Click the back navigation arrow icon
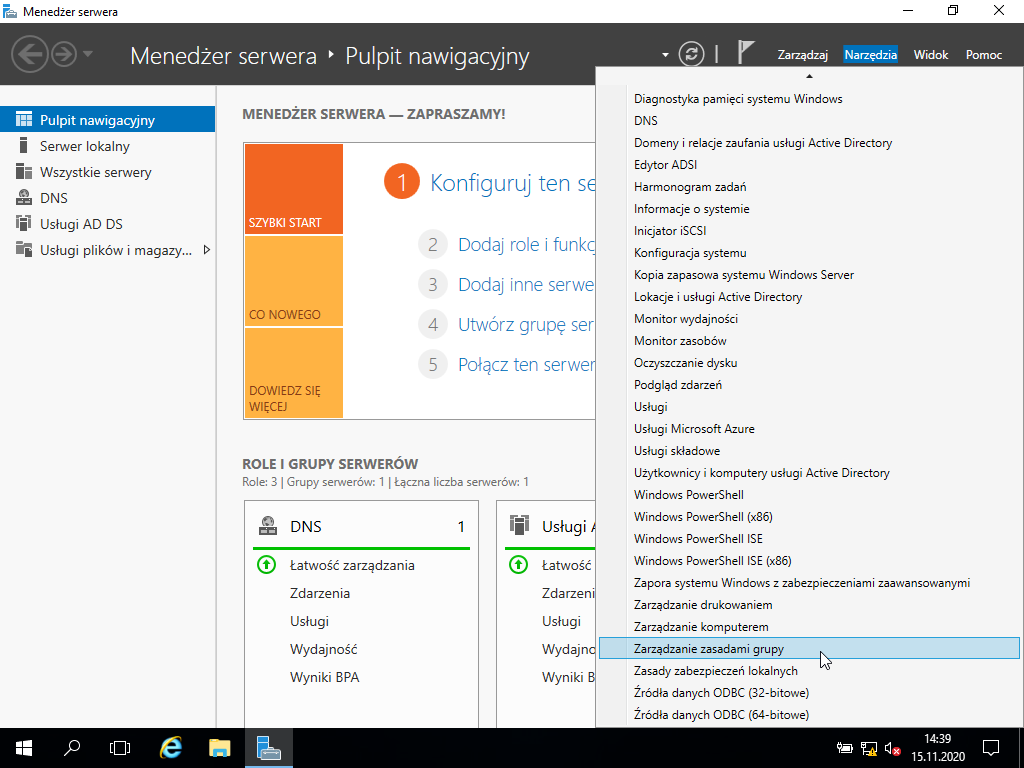 30,54
